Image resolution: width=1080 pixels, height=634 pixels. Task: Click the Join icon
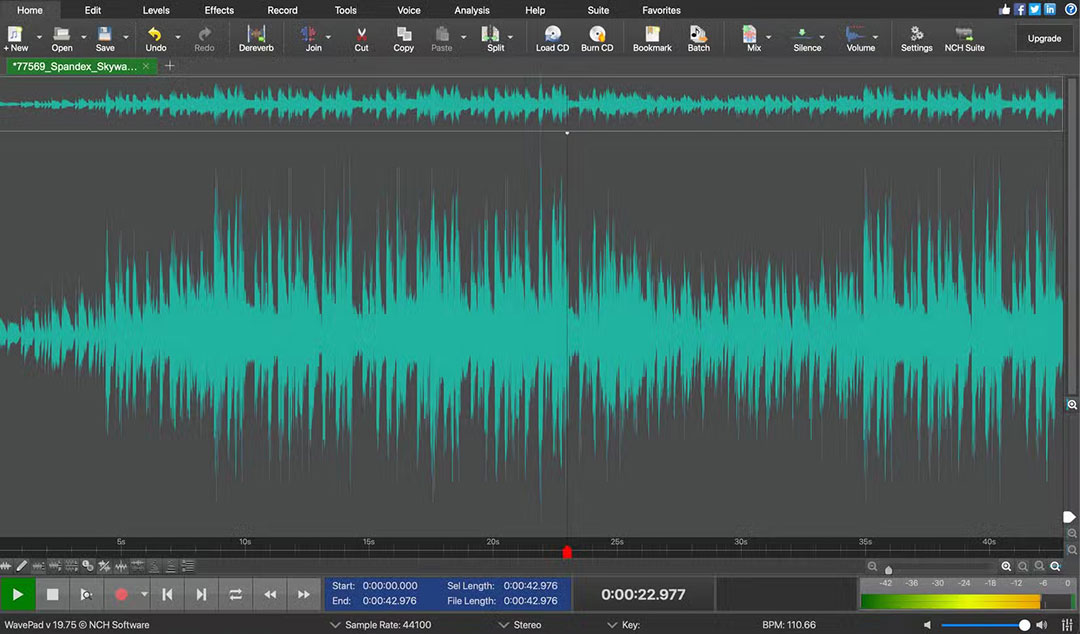click(x=311, y=38)
